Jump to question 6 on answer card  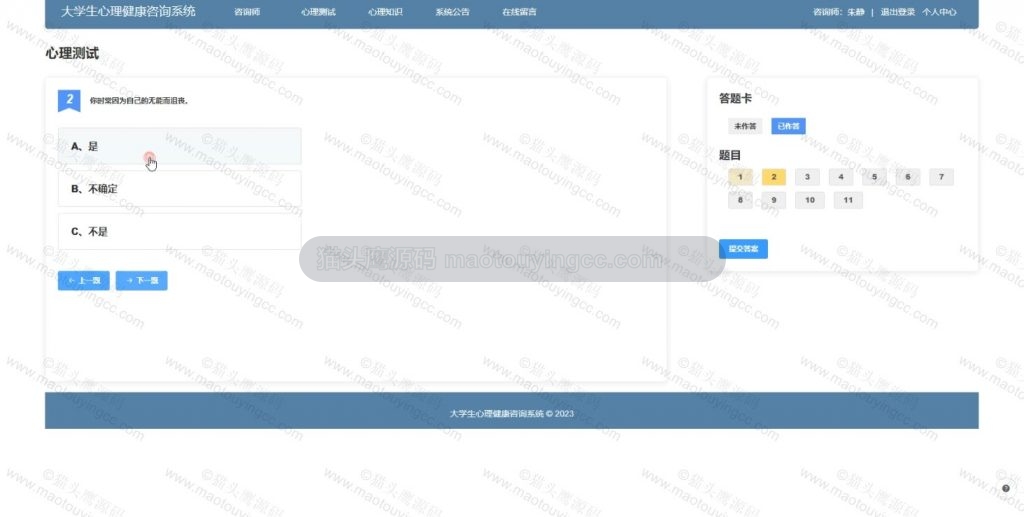click(908, 177)
